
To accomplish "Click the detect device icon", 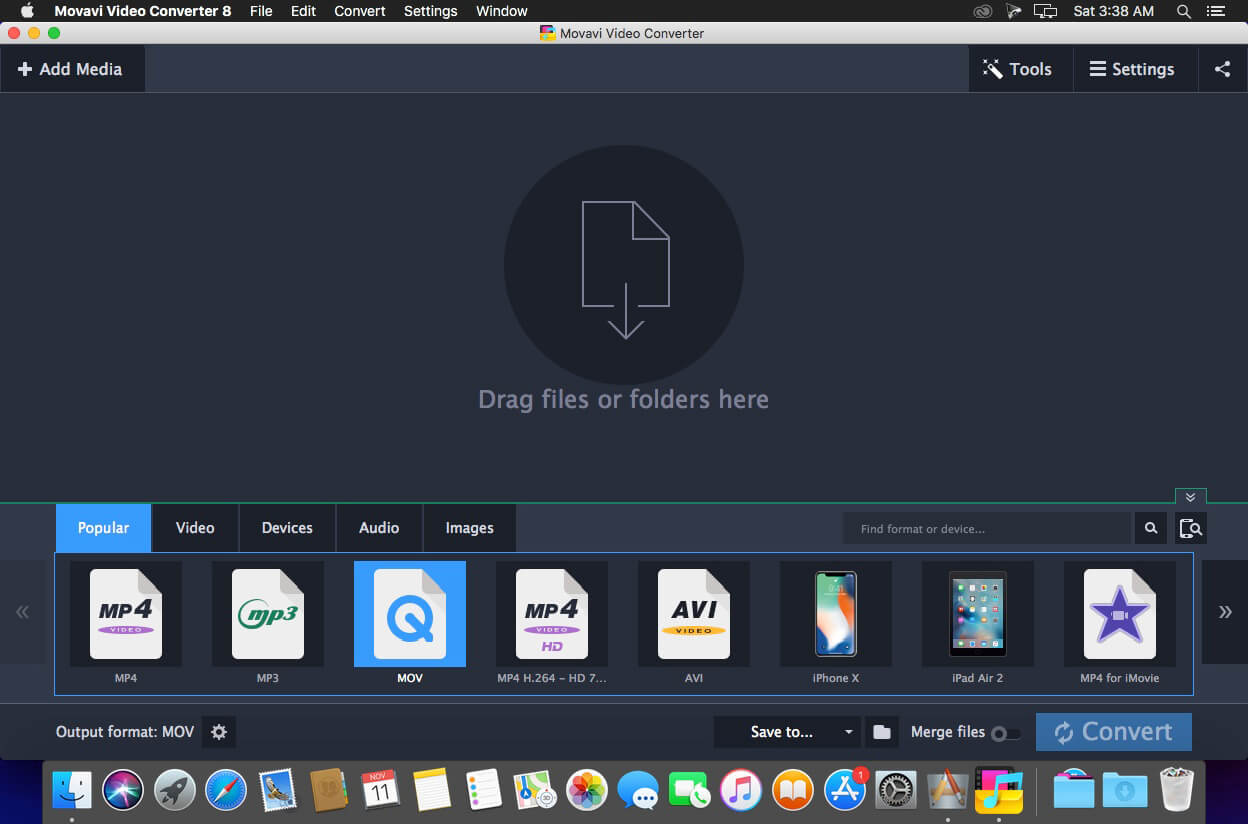I will click(1191, 528).
